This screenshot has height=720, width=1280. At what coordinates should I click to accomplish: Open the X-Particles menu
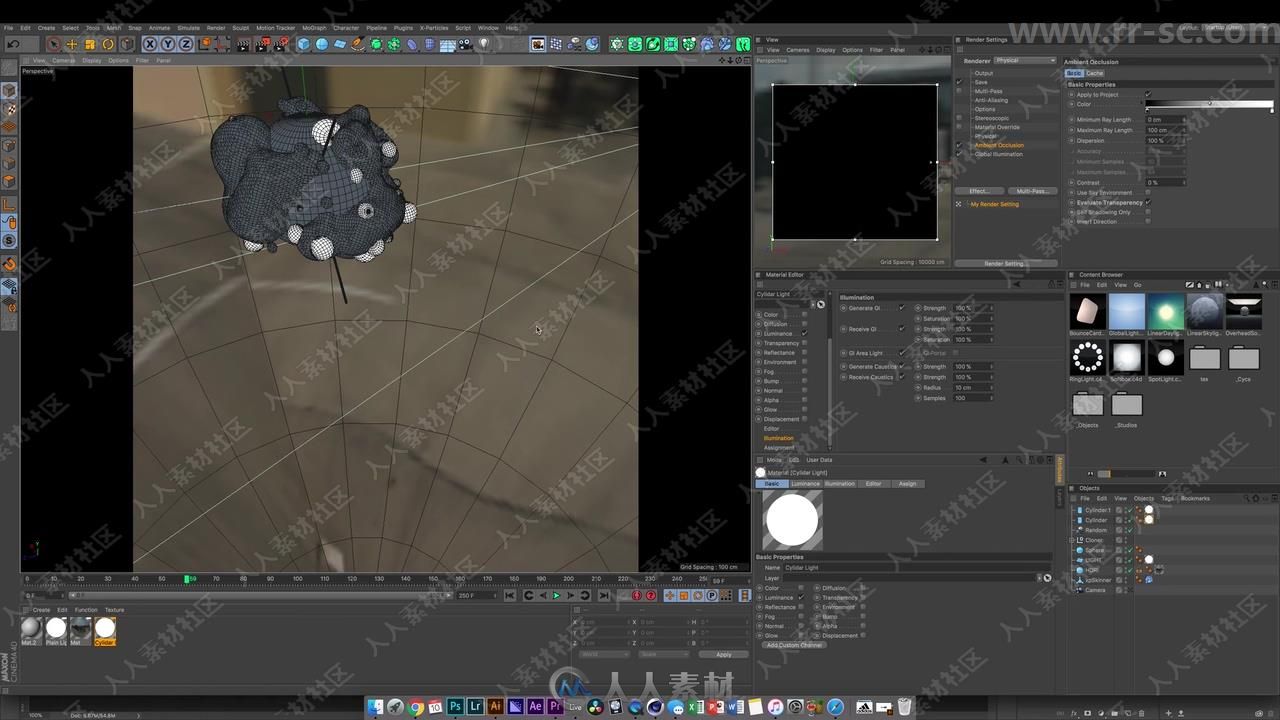(434, 28)
